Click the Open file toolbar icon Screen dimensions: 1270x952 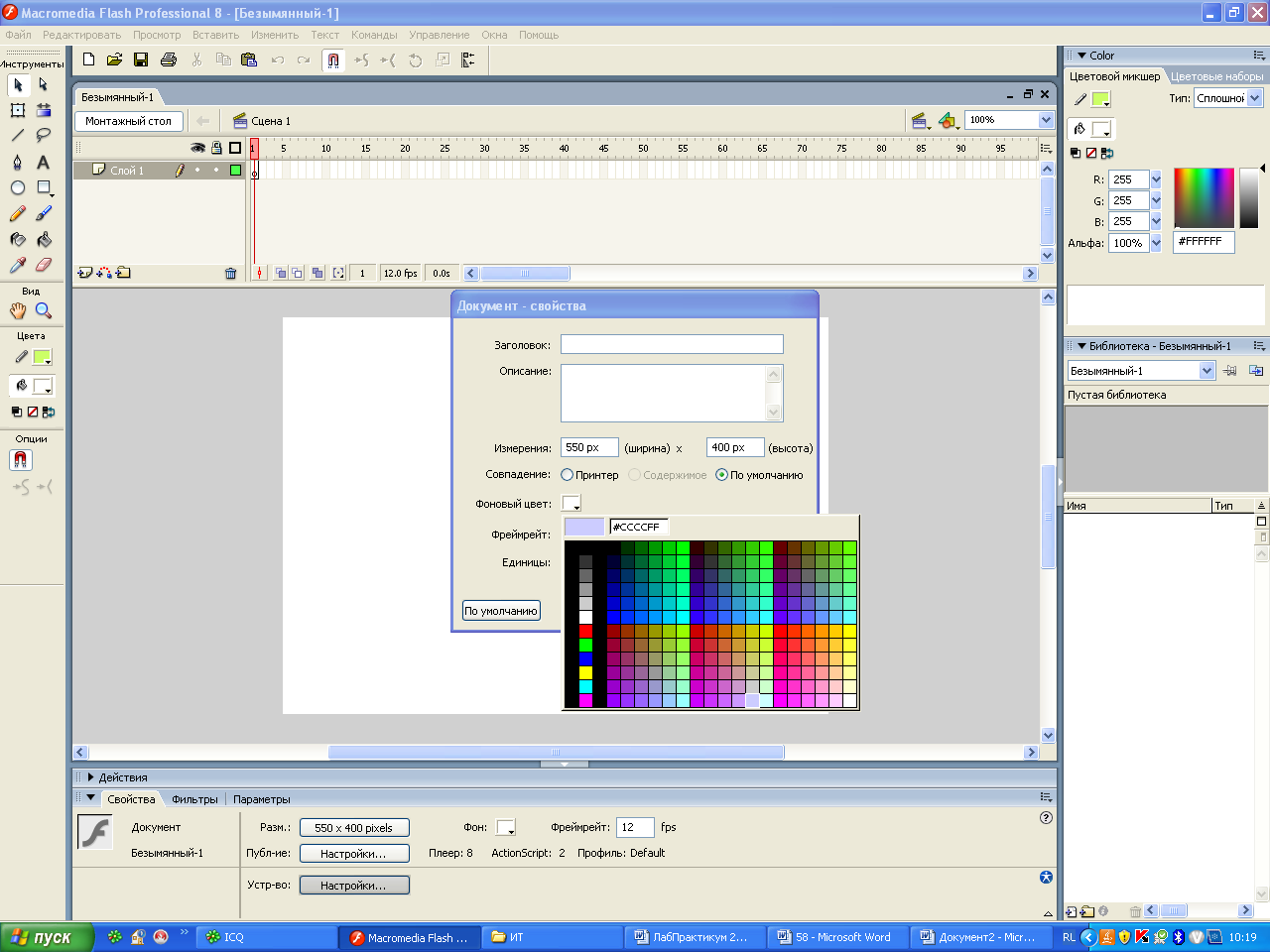(x=114, y=59)
